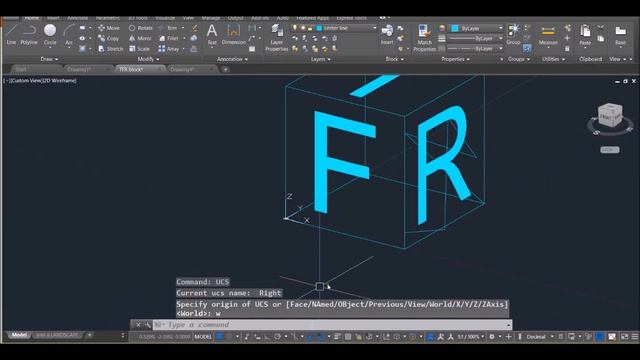This screenshot has width=640, height=360.
Task: Click the new drawing plus tab button
Action: pyautogui.click(x=225, y=69)
